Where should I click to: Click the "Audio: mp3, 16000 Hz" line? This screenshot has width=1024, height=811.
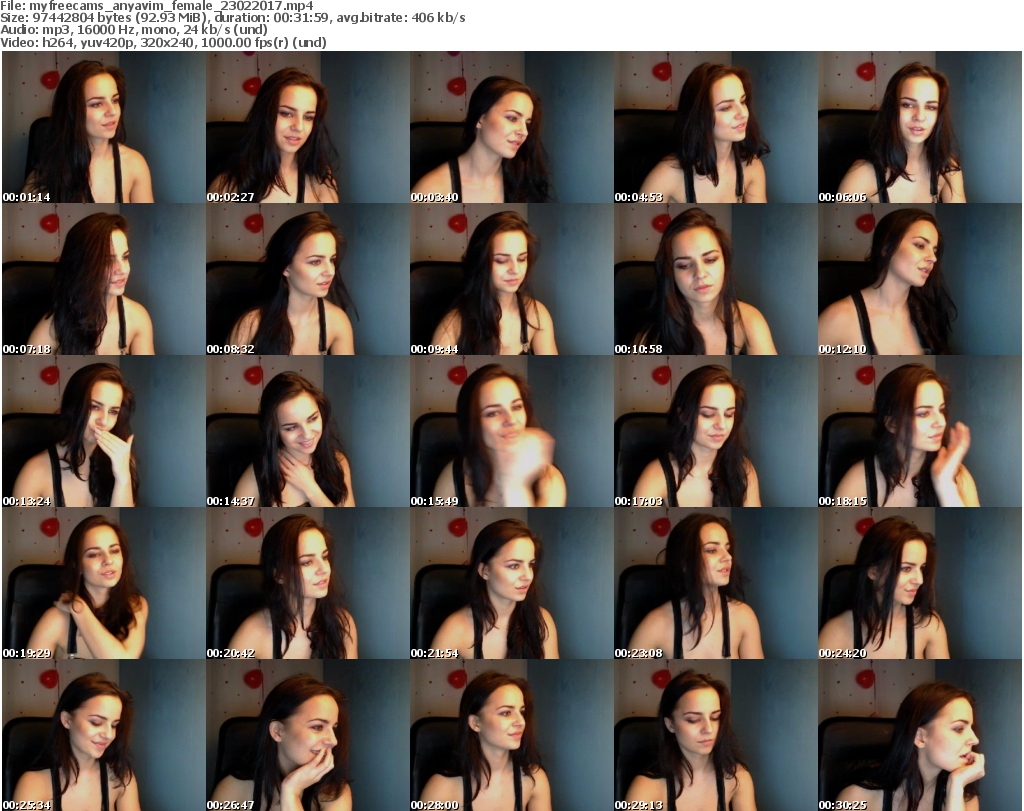[x=134, y=30]
